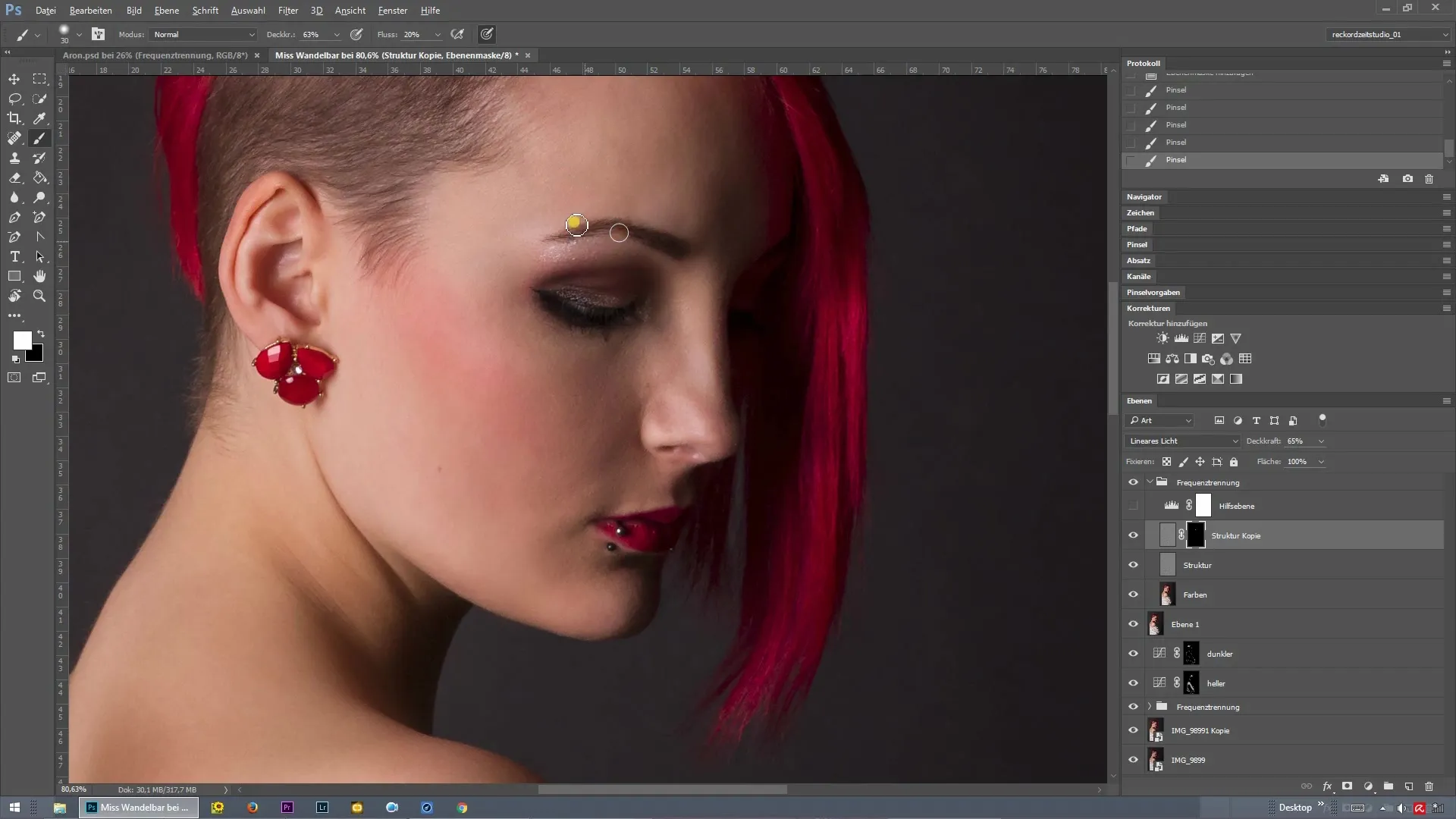Hide the Farben layer
This screenshot has height=819, width=1456.
click(1133, 595)
